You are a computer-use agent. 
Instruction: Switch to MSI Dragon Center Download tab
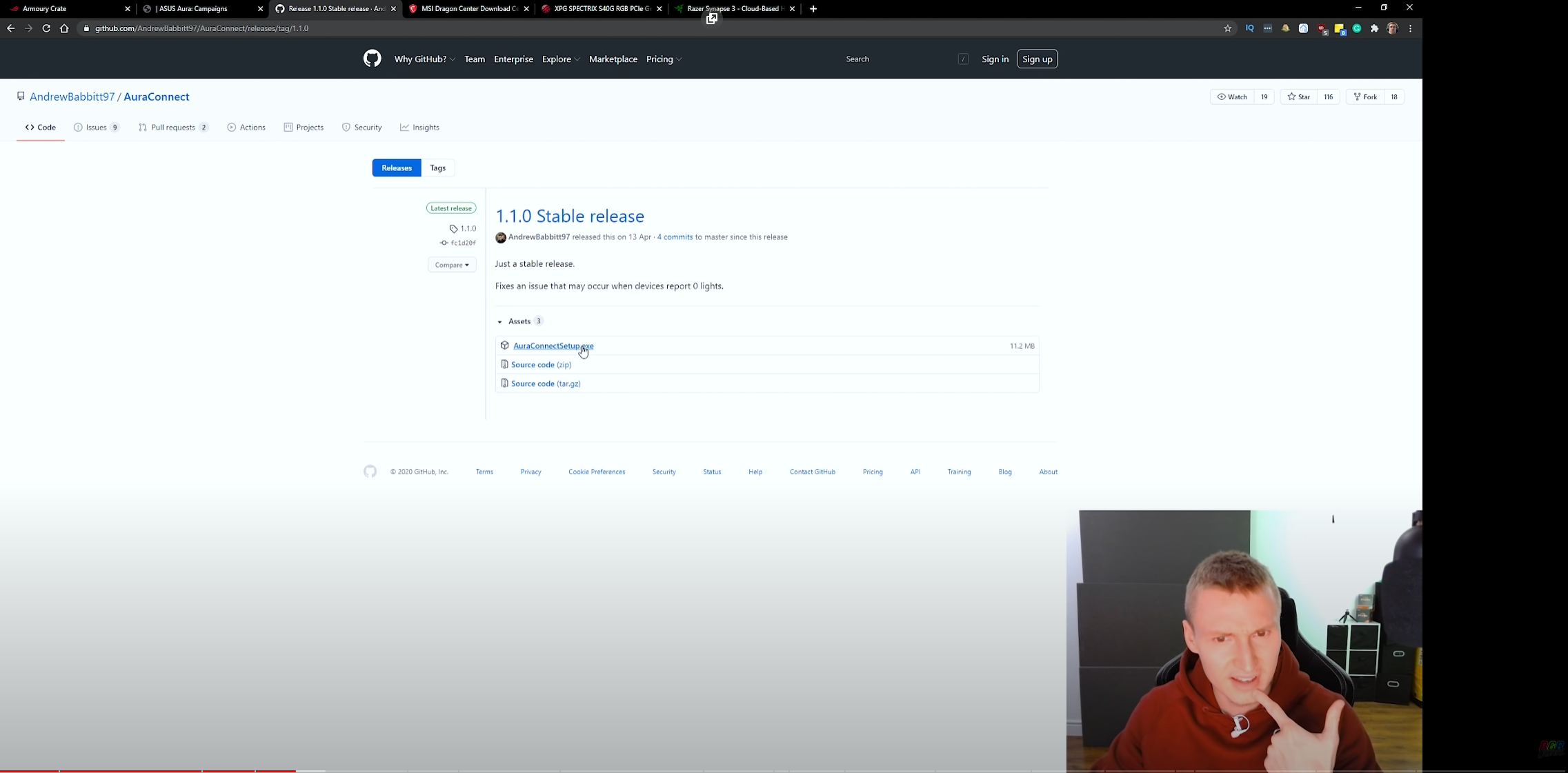point(469,9)
